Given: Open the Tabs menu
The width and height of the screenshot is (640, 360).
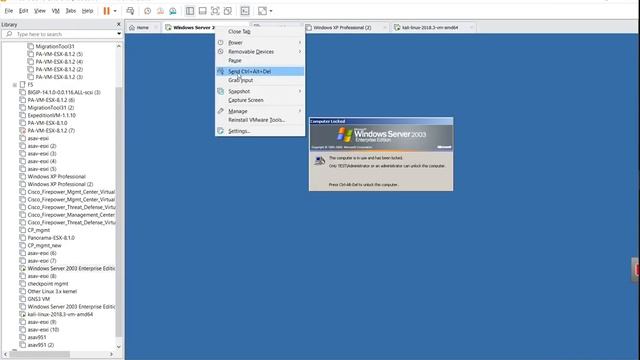Looking at the screenshot, I should click(x=71, y=11).
